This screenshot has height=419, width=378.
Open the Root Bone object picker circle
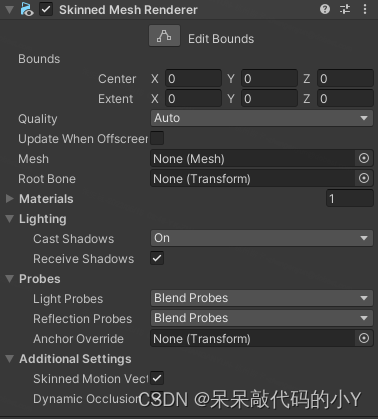364,178
